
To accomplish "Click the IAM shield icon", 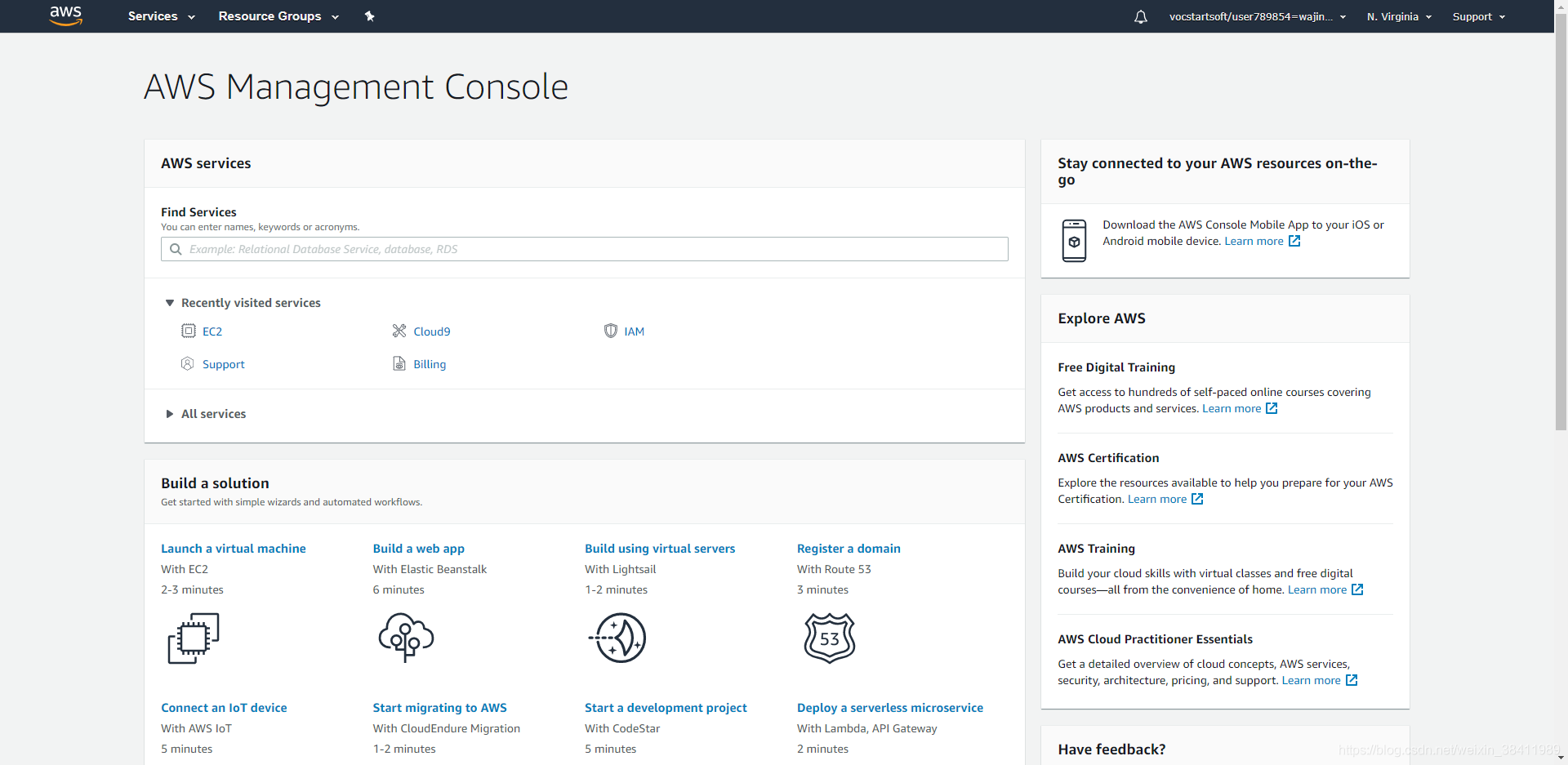I will point(611,331).
